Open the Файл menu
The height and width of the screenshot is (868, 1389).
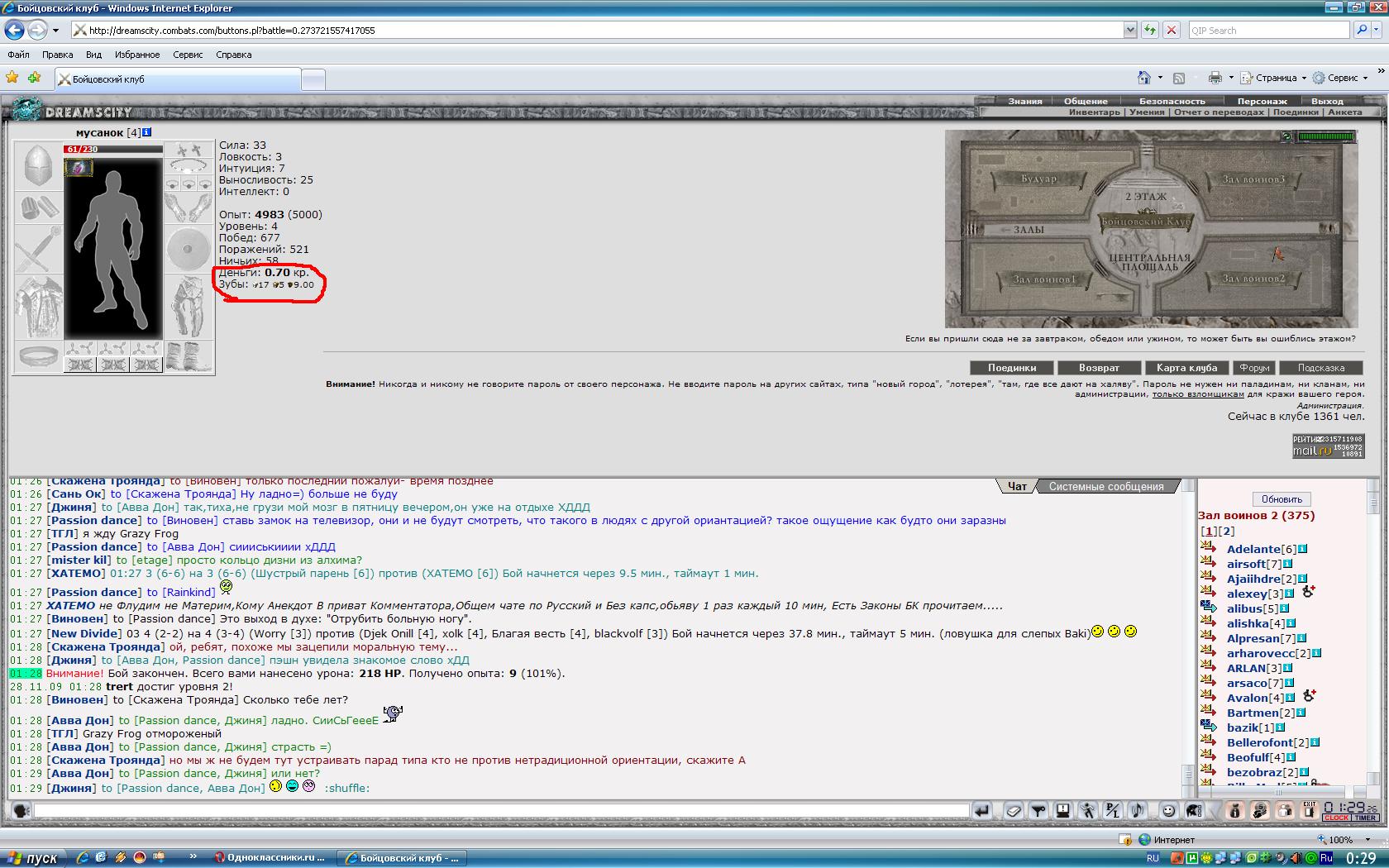tap(18, 55)
